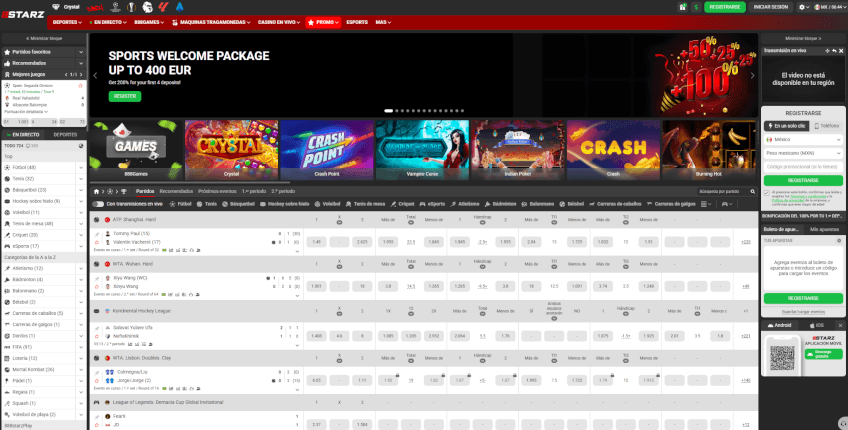
Task: Open the currency dropdown Peso mexicano (MXN)
Action: (803, 153)
